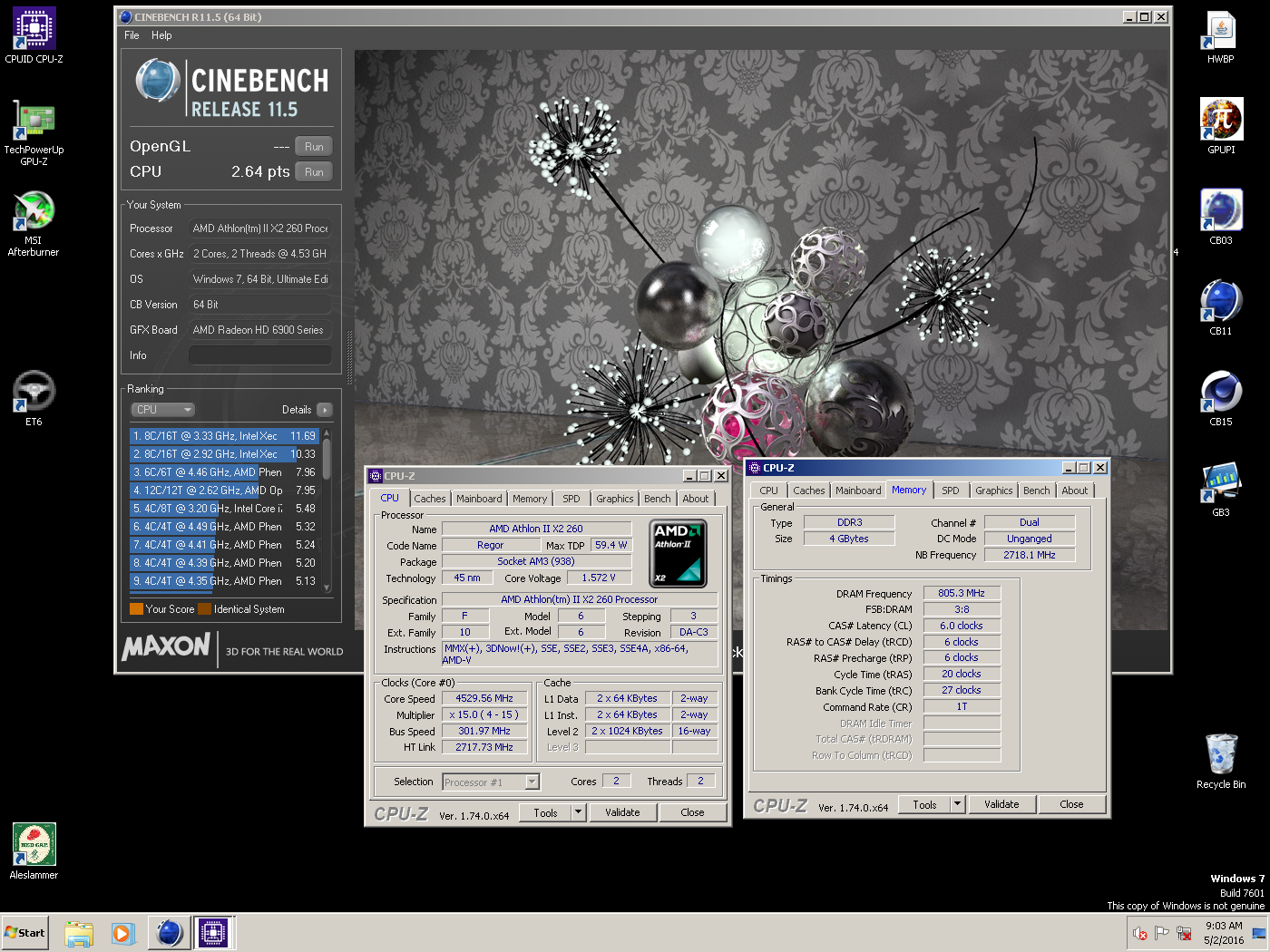Click Tools button in right CPU-Z
Image resolution: width=1270 pixels, height=952 pixels.
click(924, 804)
